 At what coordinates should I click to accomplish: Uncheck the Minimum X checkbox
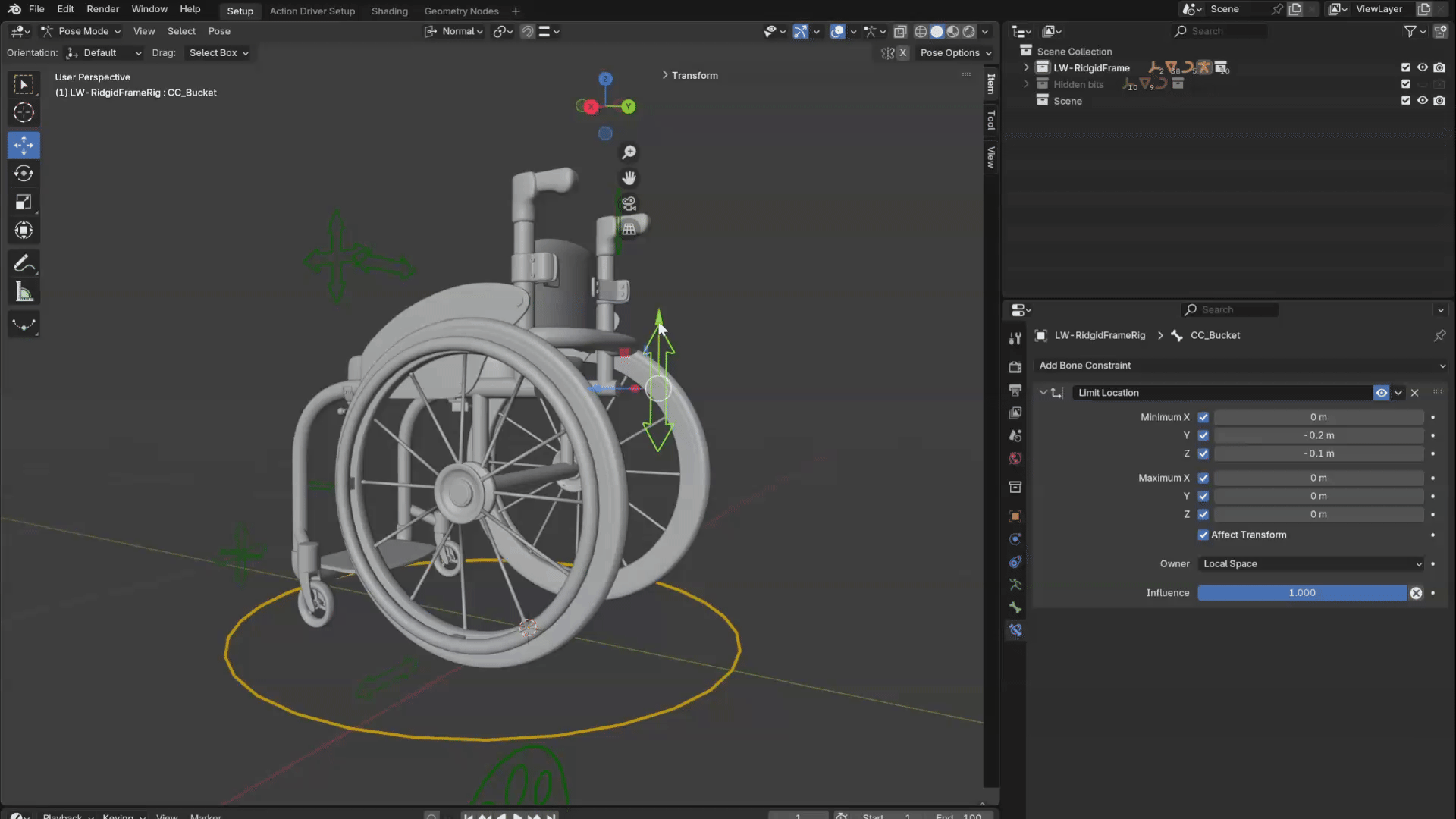1203,417
